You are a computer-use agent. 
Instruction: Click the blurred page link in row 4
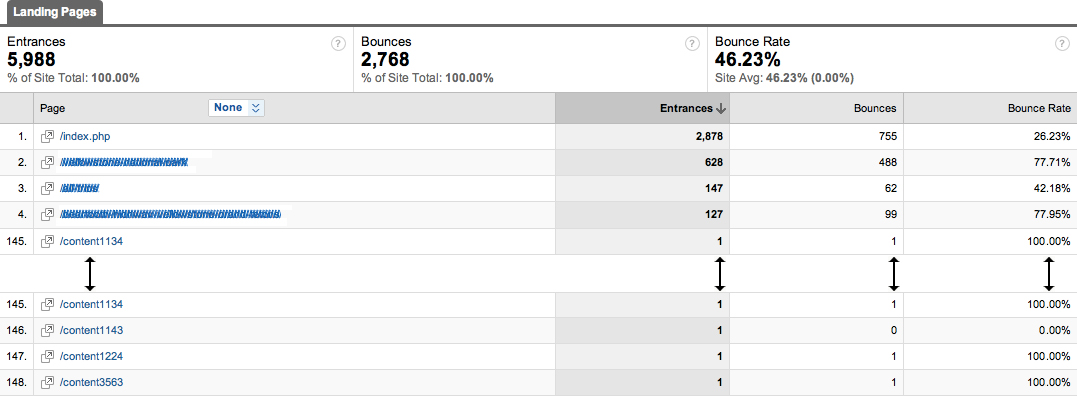[x=171, y=215]
